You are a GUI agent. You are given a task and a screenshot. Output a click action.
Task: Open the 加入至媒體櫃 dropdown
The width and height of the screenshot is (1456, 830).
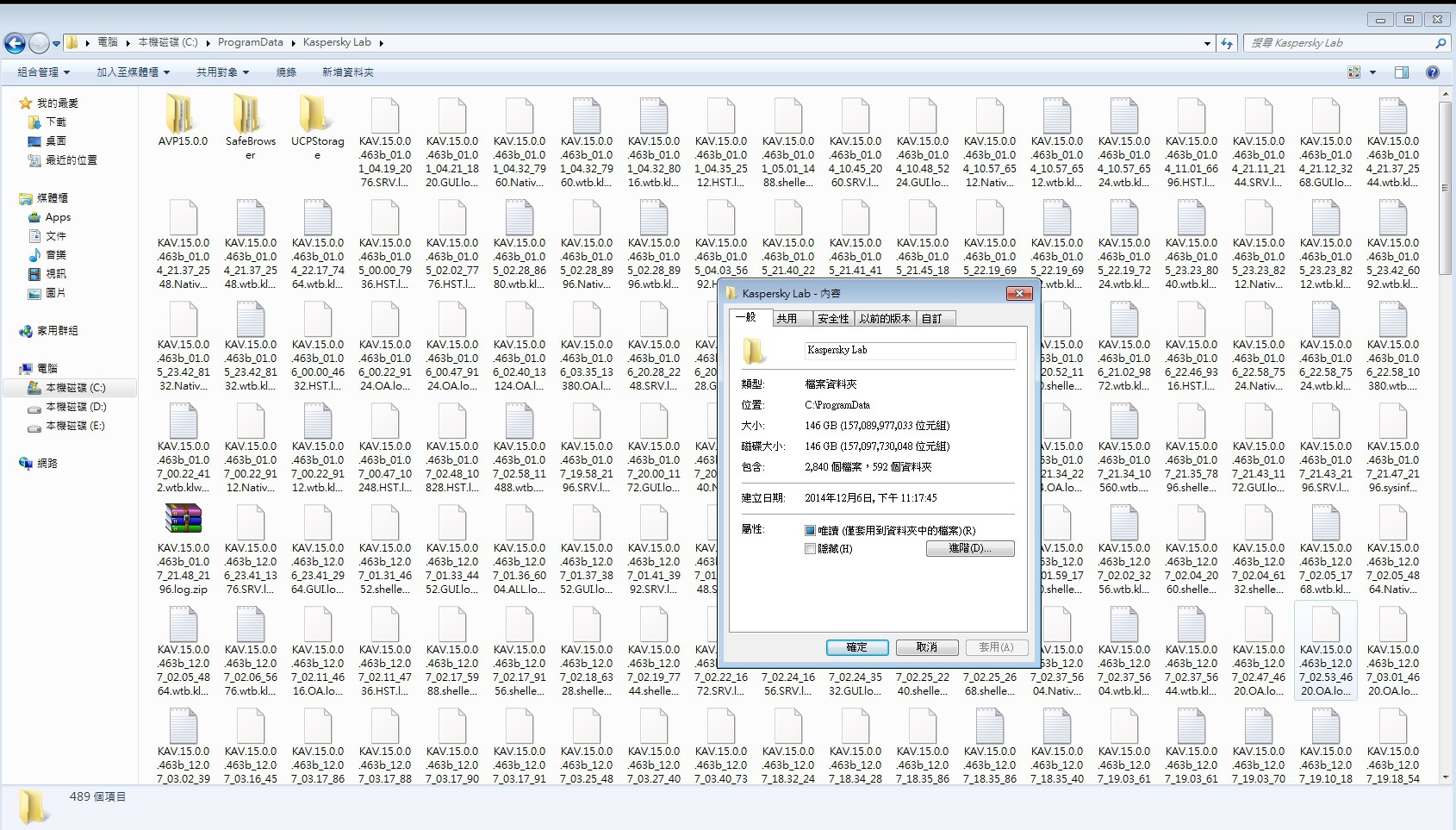[134, 72]
